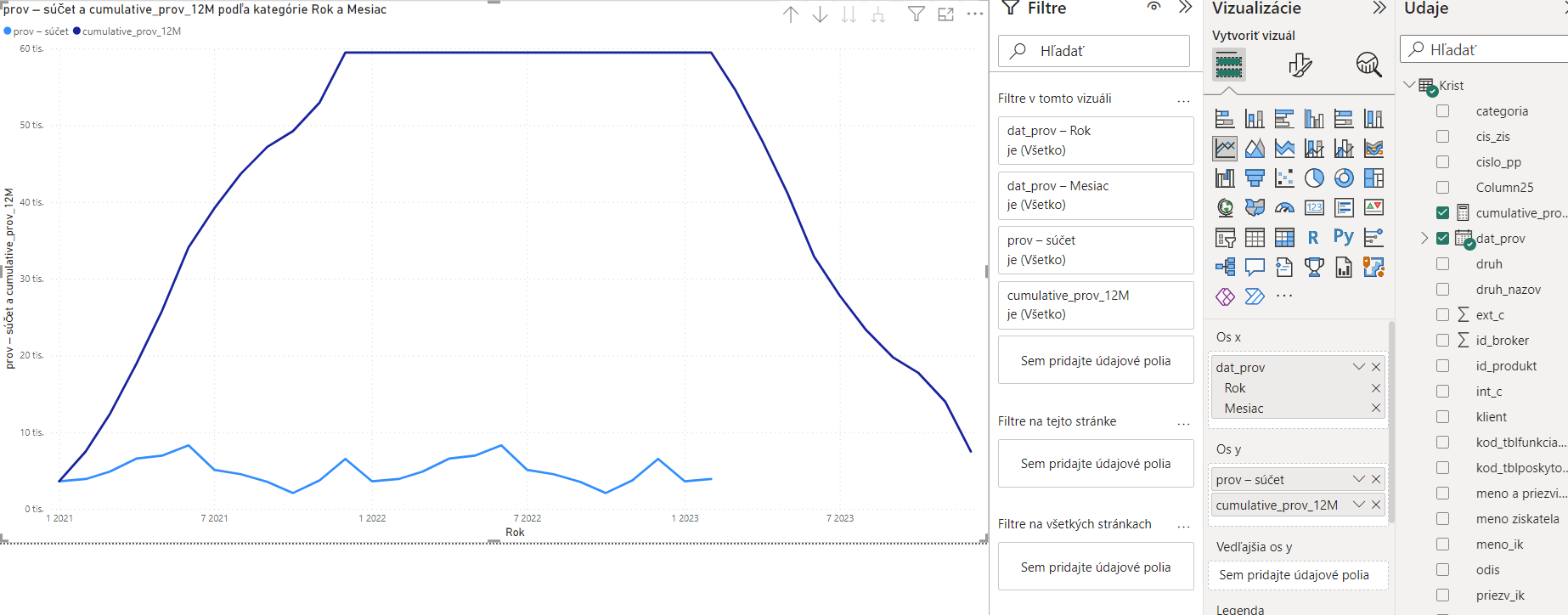Collapse the Vizualizácie pane with double chevron

click(x=1379, y=8)
